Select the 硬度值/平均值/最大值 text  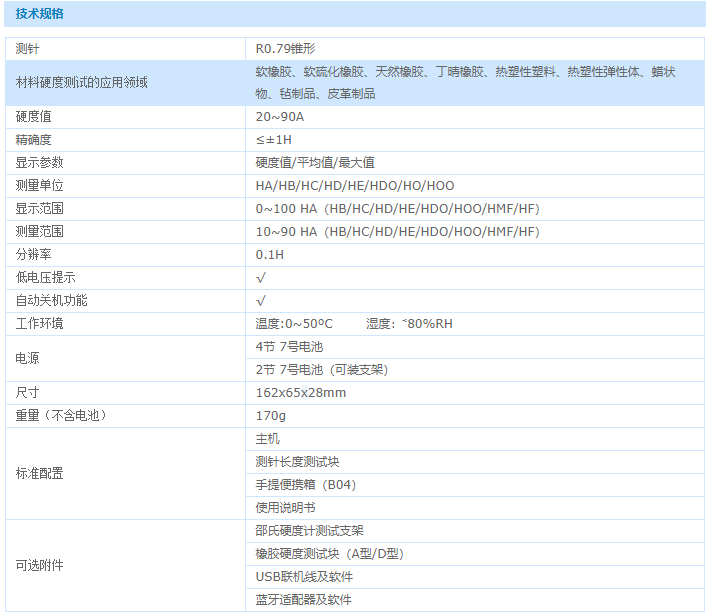315,163
